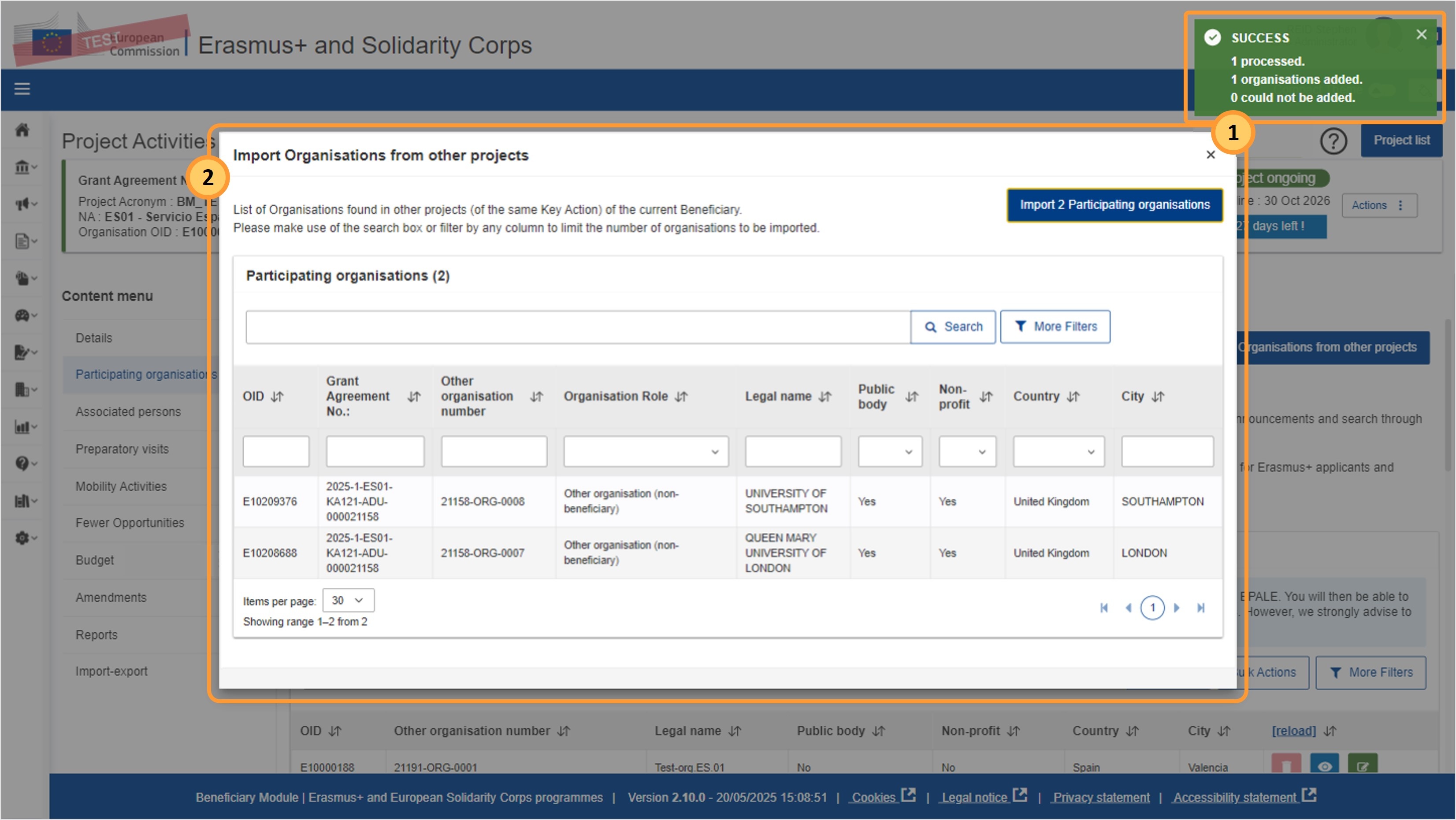Click the City filter input field

coord(1167,452)
